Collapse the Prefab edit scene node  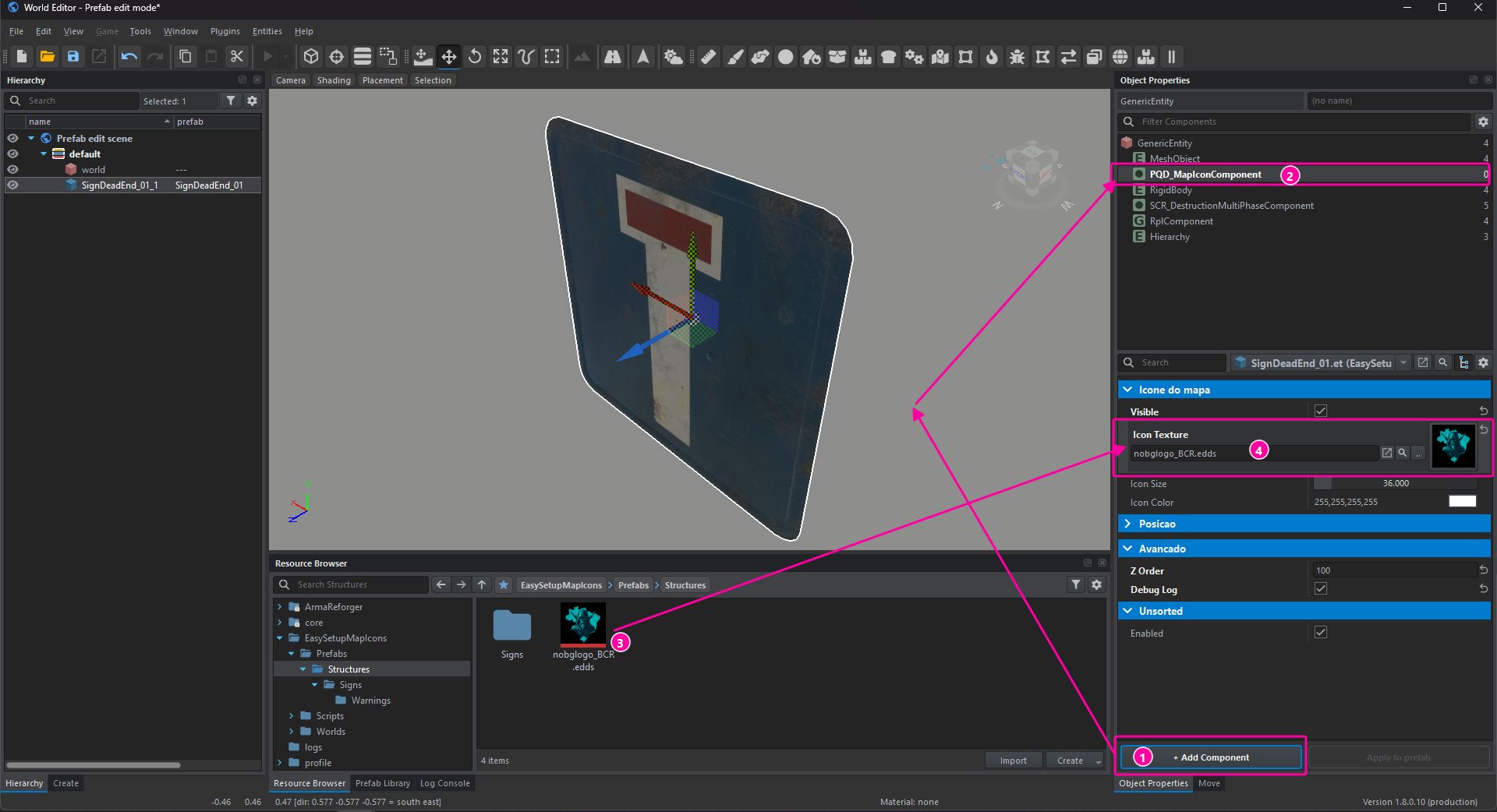[x=31, y=138]
